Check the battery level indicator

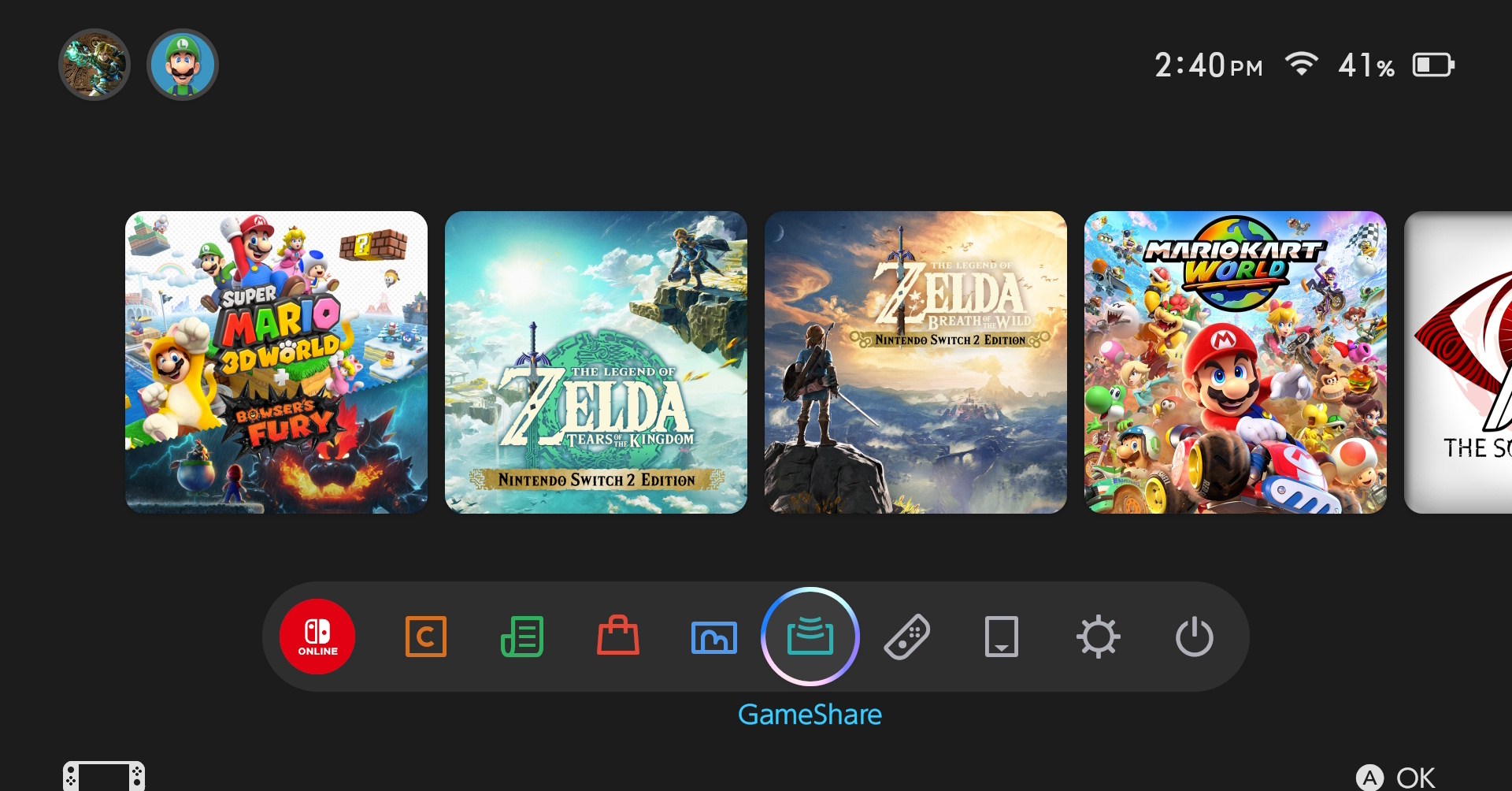pyautogui.click(x=1435, y=65)
